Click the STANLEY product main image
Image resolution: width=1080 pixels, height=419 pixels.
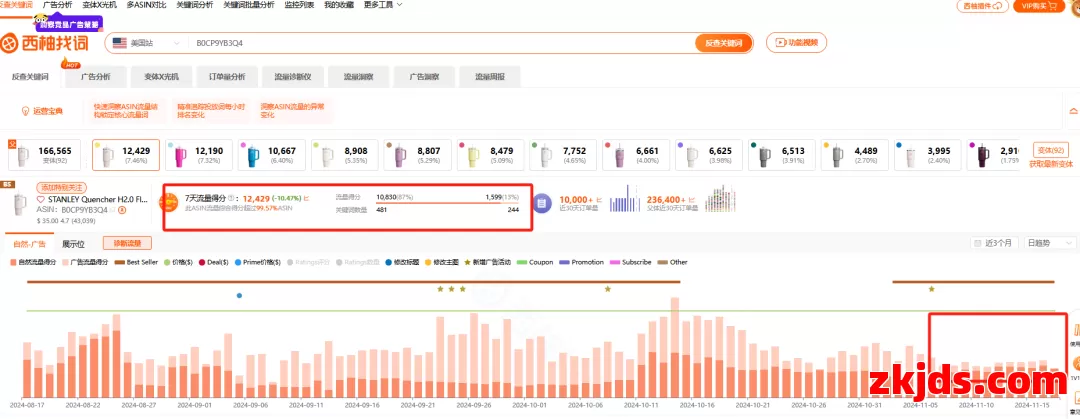21,204
